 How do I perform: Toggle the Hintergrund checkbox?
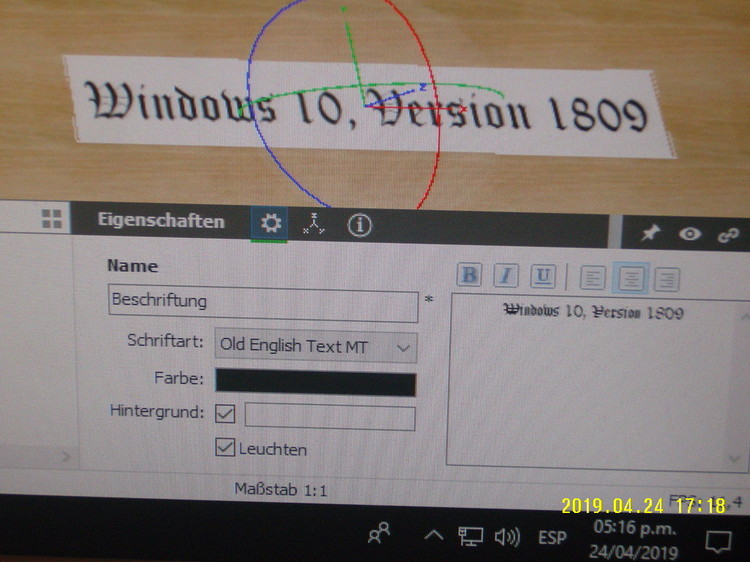[225, 414]
